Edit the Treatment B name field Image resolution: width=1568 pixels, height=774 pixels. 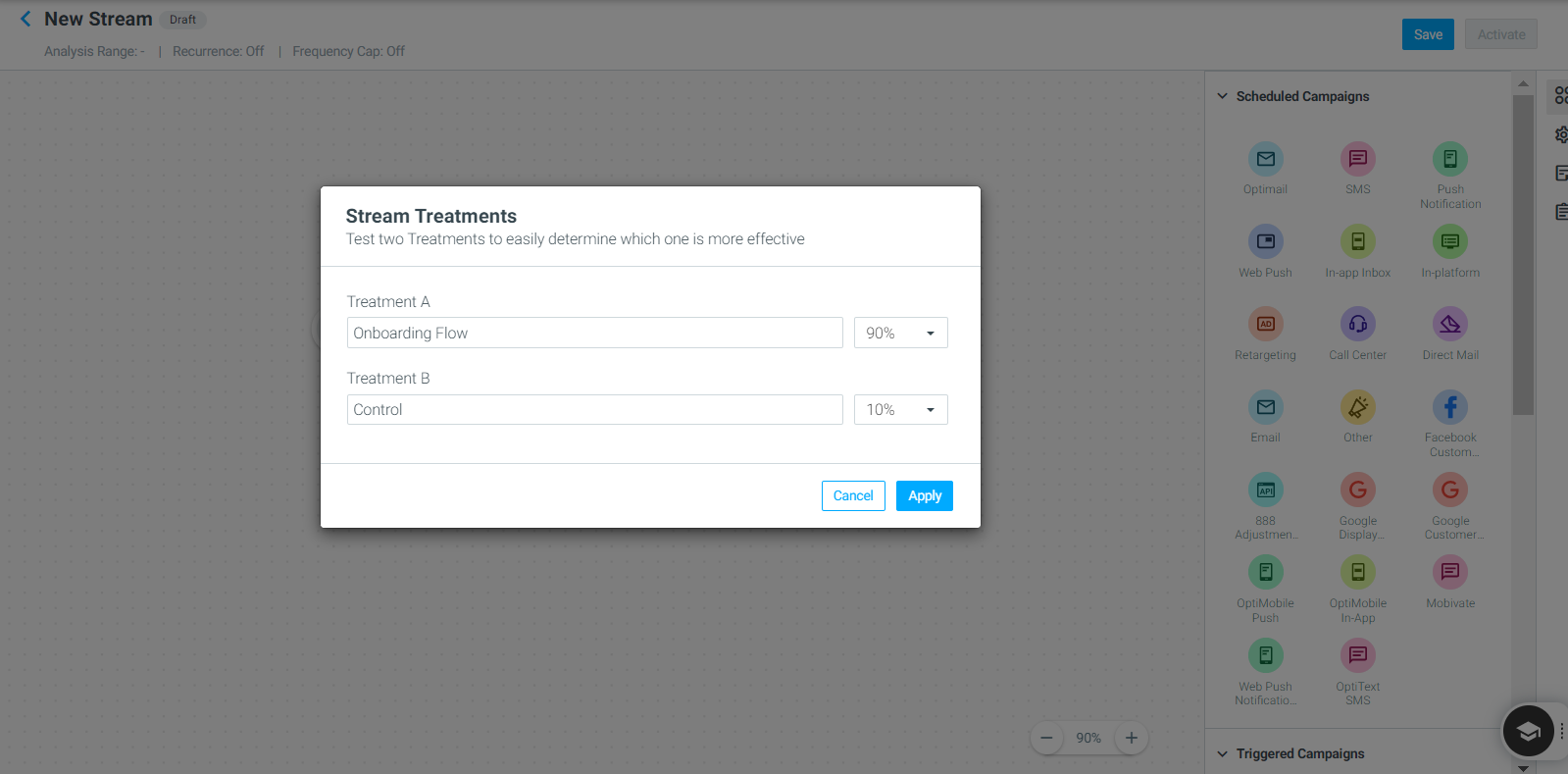[594, 409]
